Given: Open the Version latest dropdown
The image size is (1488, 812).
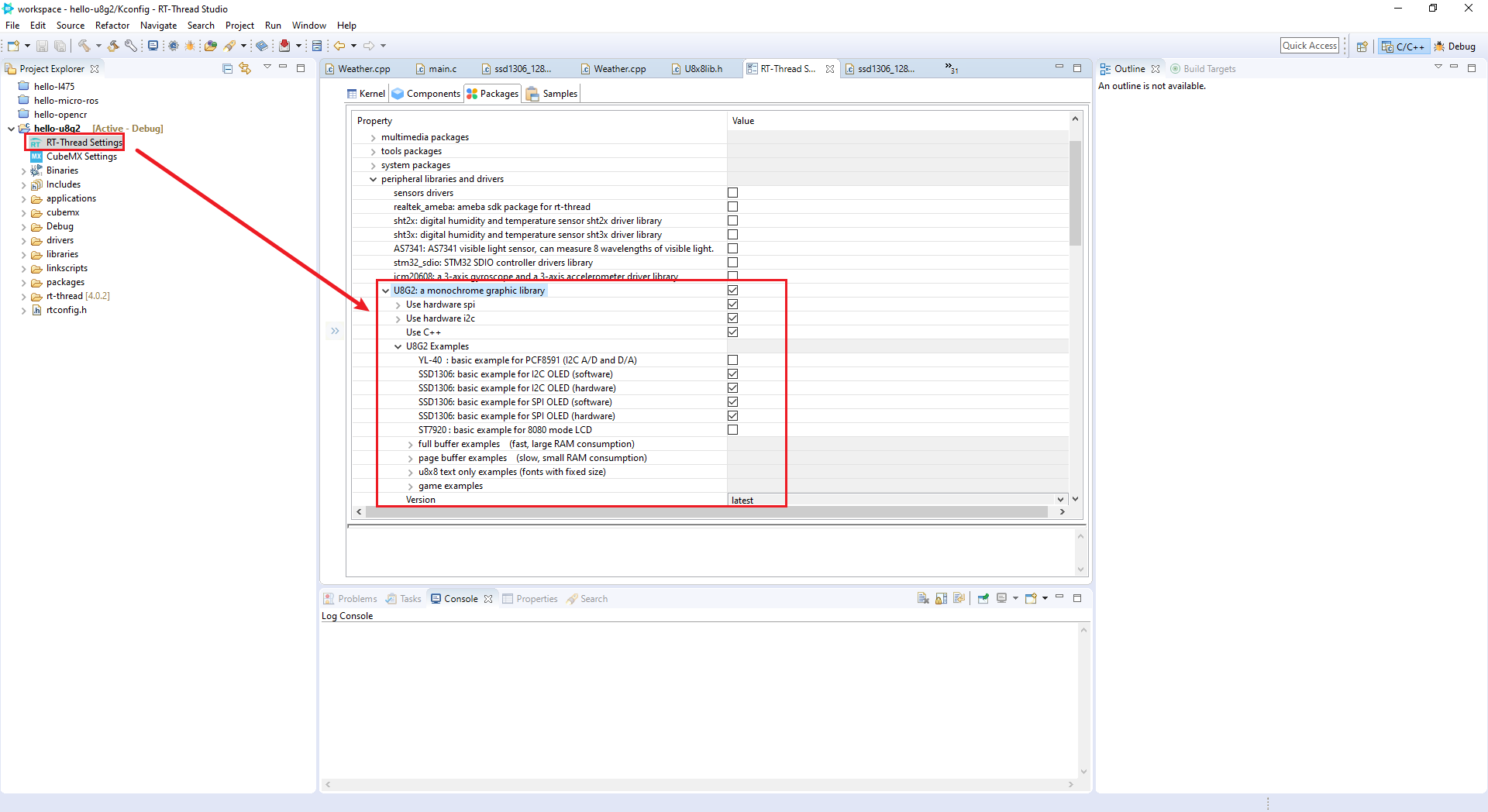Looking at the screenshot, I should click(x=1060, y=499).
